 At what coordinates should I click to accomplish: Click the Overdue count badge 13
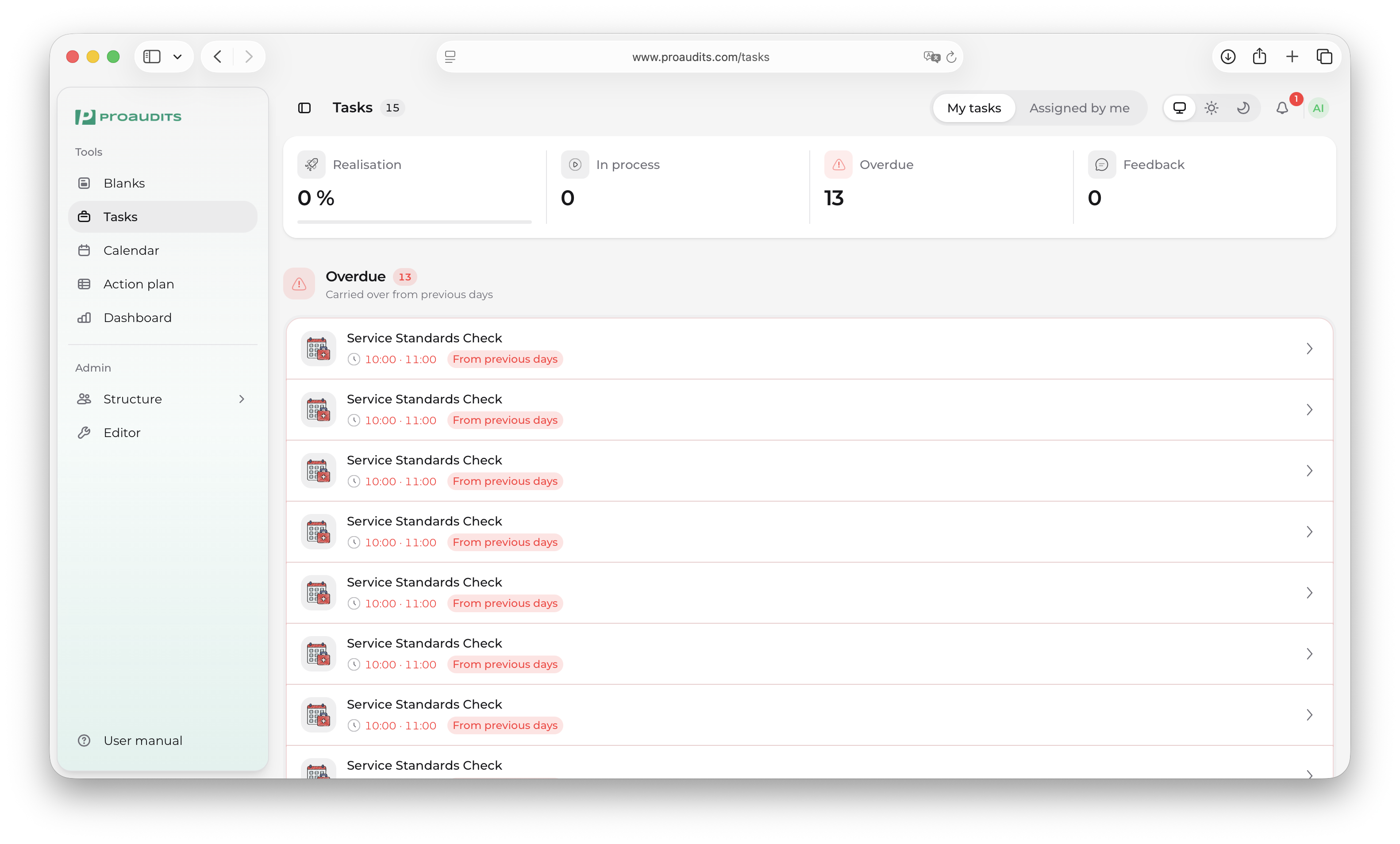pos(404,277)
